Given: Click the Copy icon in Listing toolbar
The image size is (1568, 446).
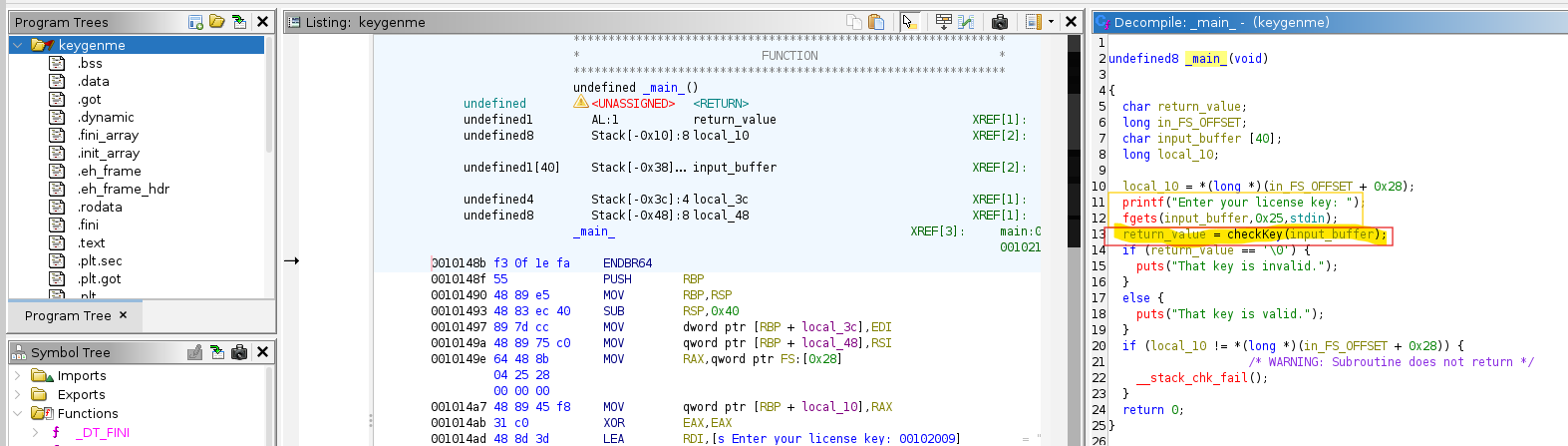Looking at the screenshot, I should 854,21.
